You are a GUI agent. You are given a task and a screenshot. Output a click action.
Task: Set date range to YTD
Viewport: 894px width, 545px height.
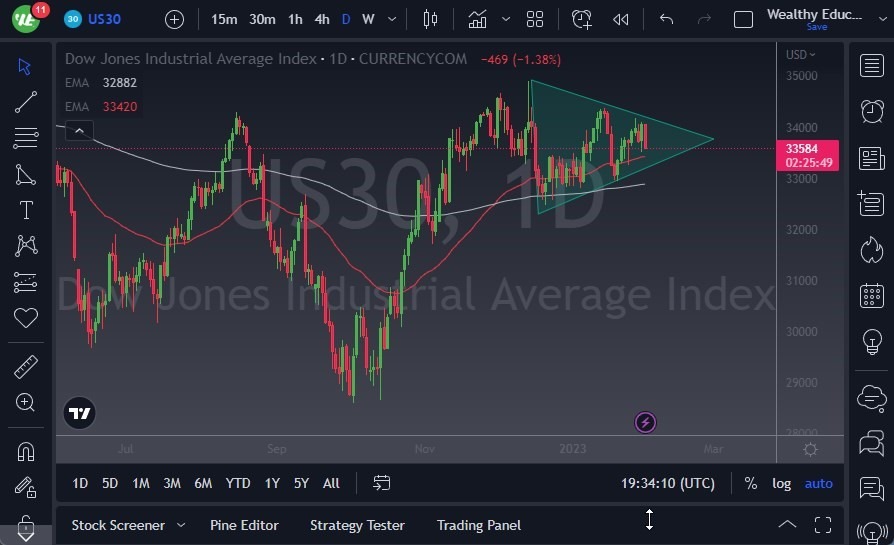[238, 483]
